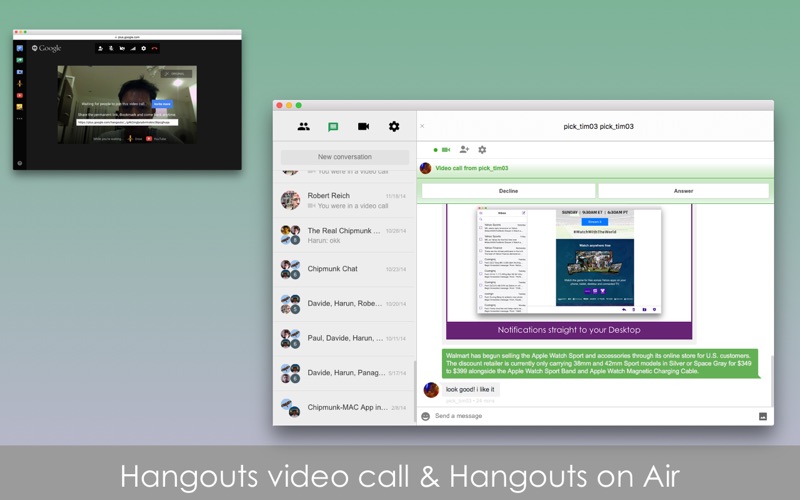
Task: Open Chipmunk-MAC App conversation
Action: click(x=345, y=408)
